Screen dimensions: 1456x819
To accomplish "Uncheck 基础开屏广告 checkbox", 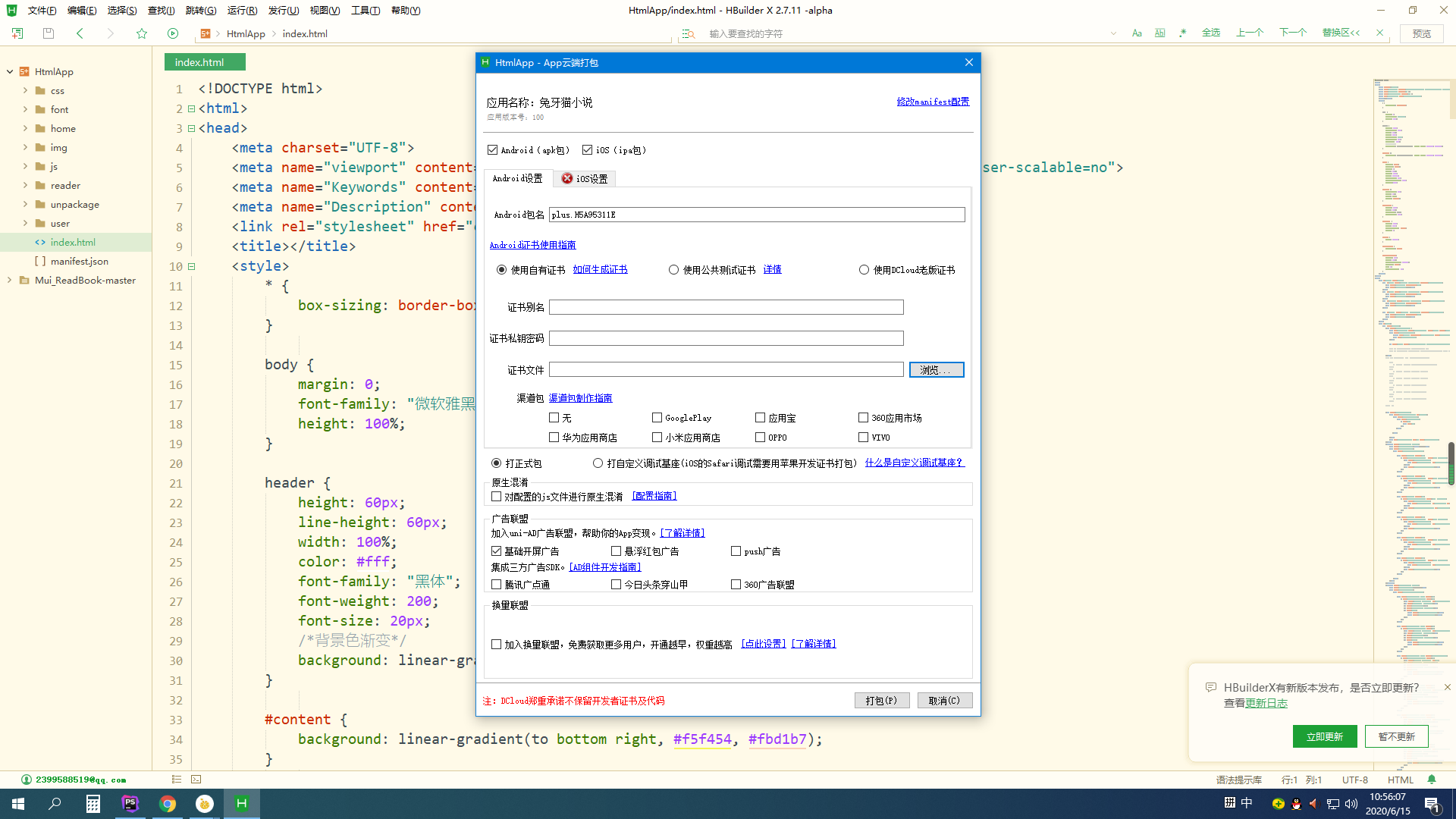I will click(x=496, y=551).
